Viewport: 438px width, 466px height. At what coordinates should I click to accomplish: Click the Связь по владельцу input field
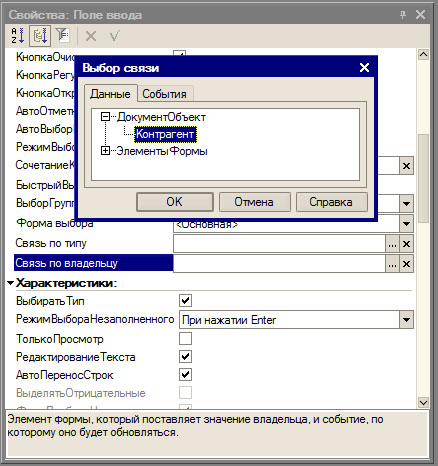coord(279,264)
